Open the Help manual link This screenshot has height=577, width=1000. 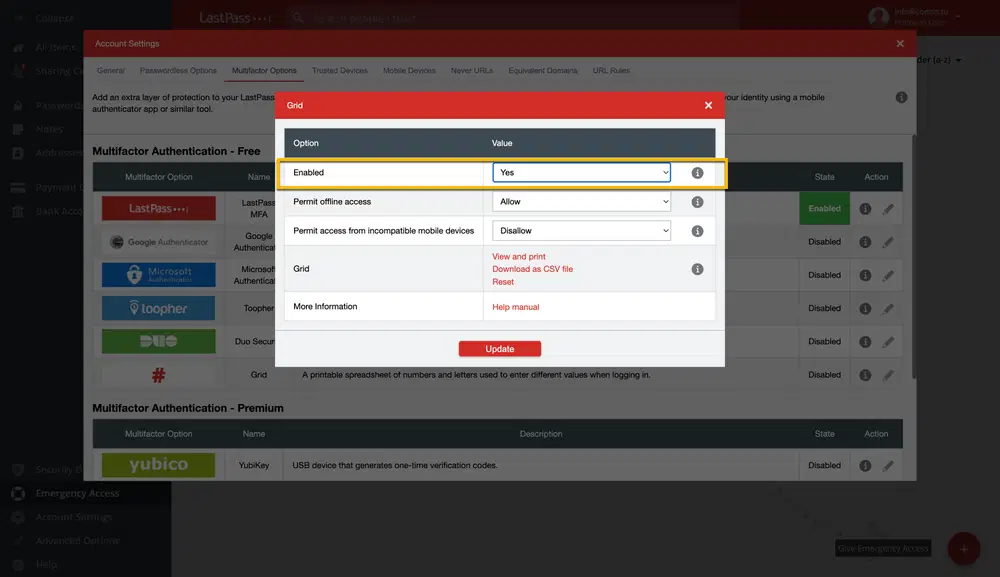tap(515, 307)
